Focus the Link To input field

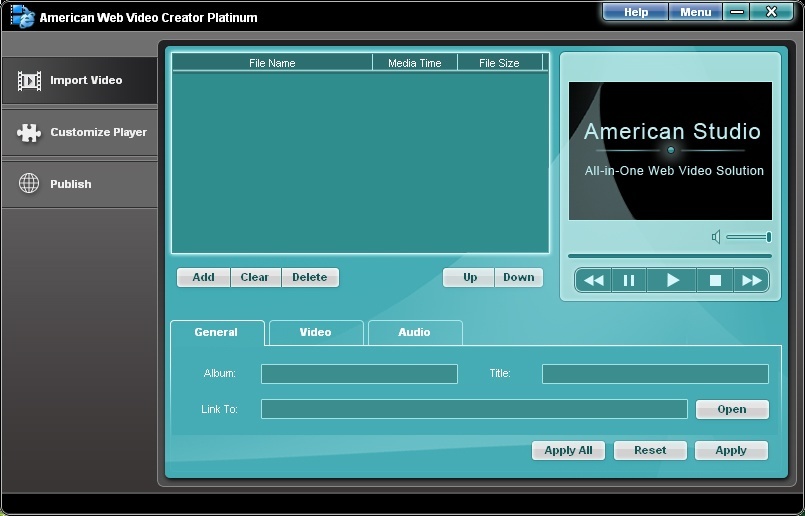(474, 409)
